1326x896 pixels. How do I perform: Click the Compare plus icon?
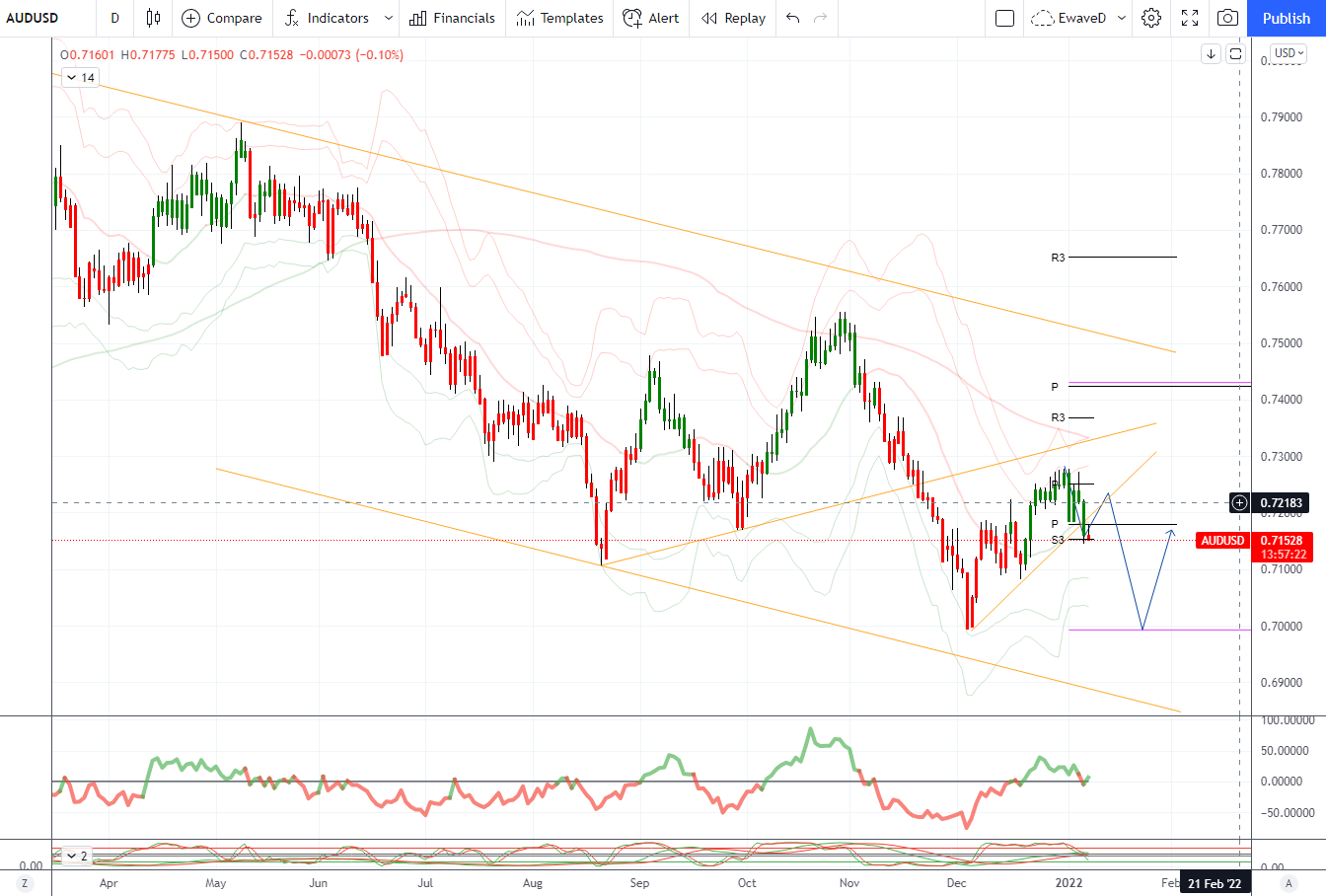191,18
